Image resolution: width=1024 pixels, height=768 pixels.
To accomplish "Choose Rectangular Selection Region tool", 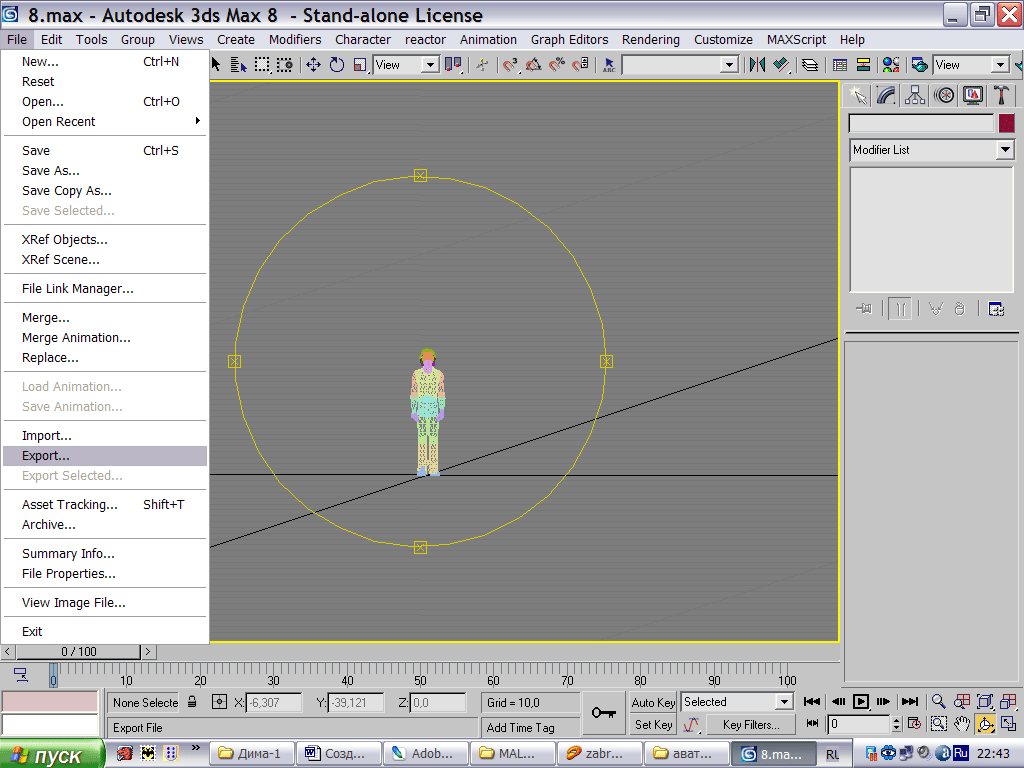I will tap(262, 65).
